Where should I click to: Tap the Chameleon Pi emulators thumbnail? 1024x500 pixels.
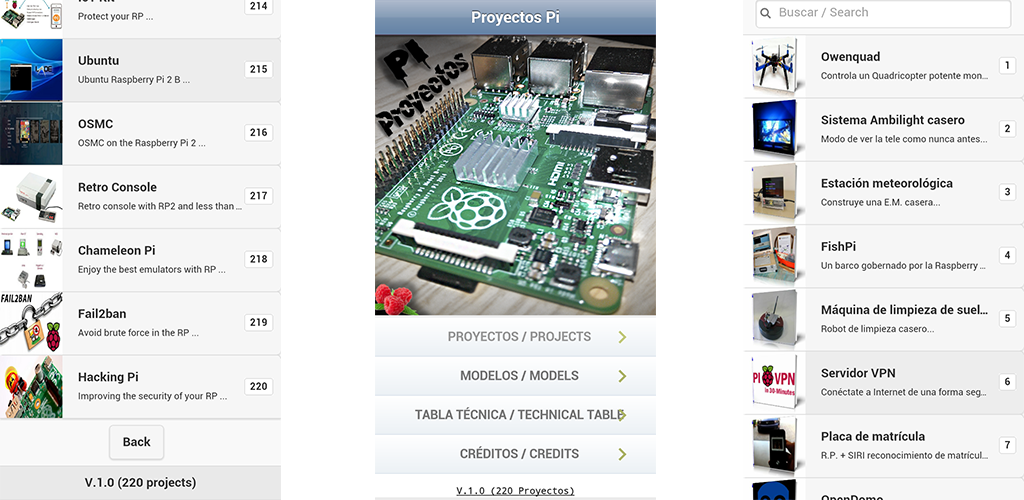pyautogui.click(x=31, y=260)
